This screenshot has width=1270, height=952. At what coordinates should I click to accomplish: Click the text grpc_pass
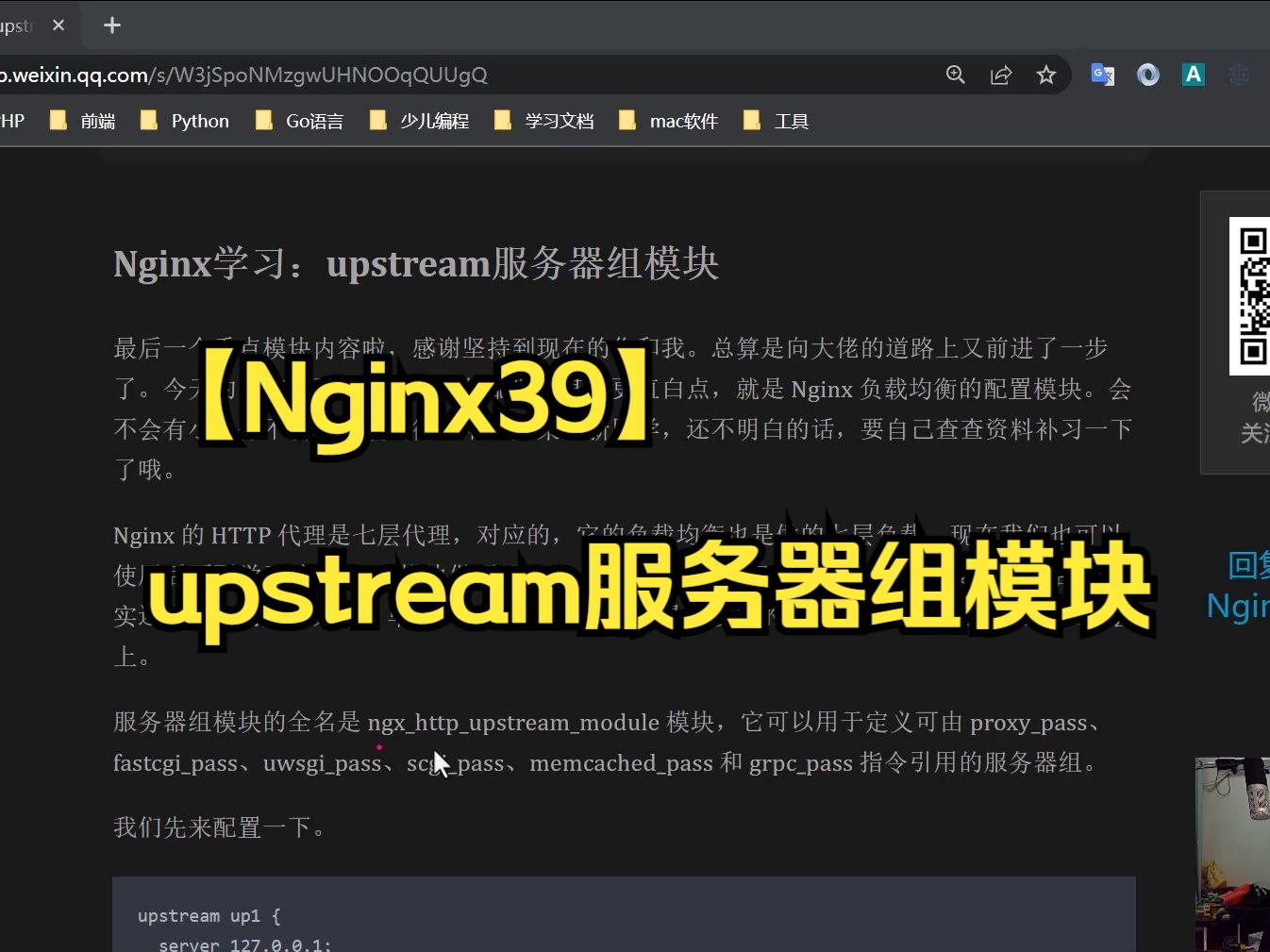pyautogui.click(x=801, y=763)
